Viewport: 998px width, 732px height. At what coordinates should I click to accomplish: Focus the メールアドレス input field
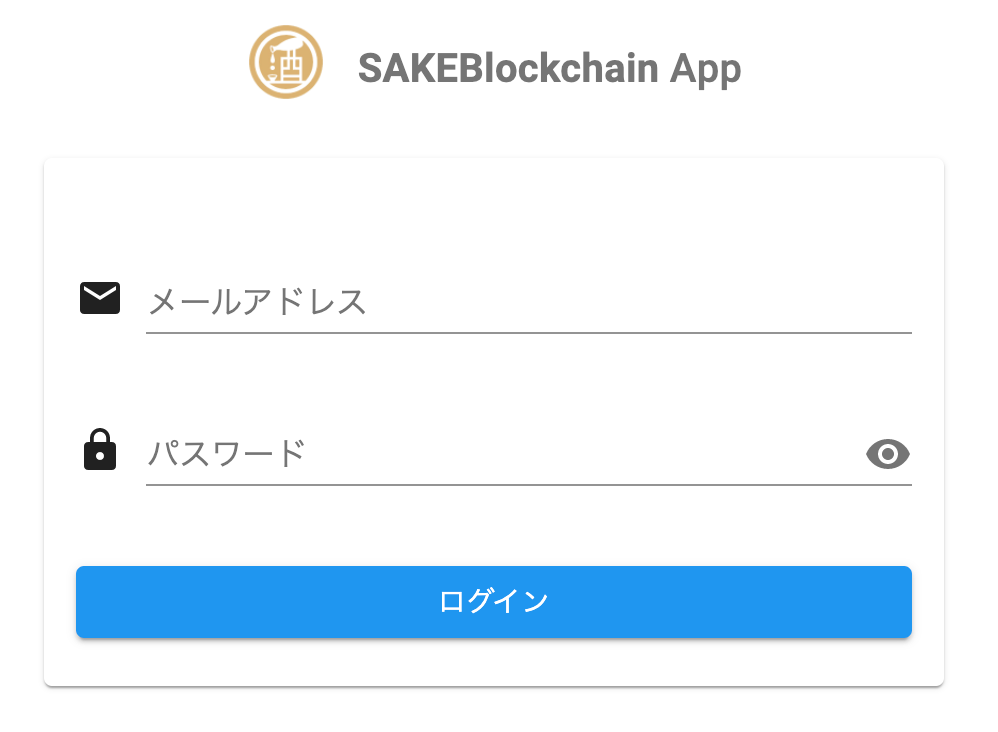pos(528,302)
